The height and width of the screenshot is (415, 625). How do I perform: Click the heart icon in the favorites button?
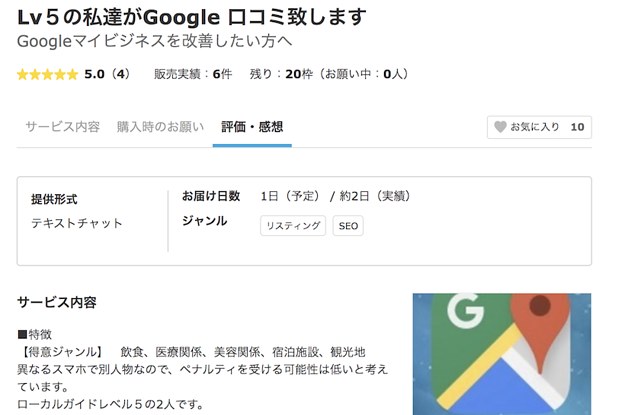click(x=501, y=127)
